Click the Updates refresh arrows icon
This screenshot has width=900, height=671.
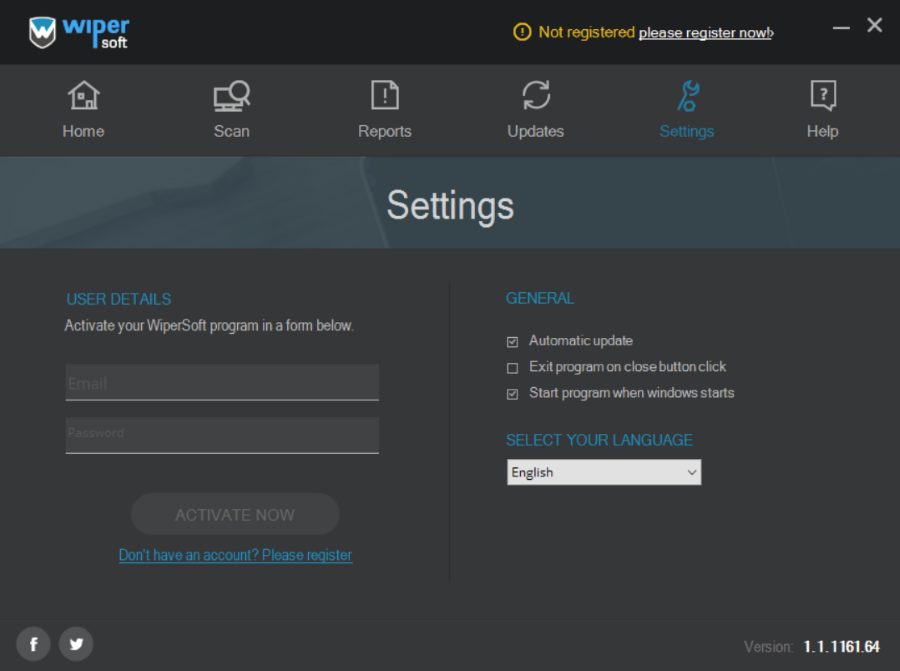[536, 96]
